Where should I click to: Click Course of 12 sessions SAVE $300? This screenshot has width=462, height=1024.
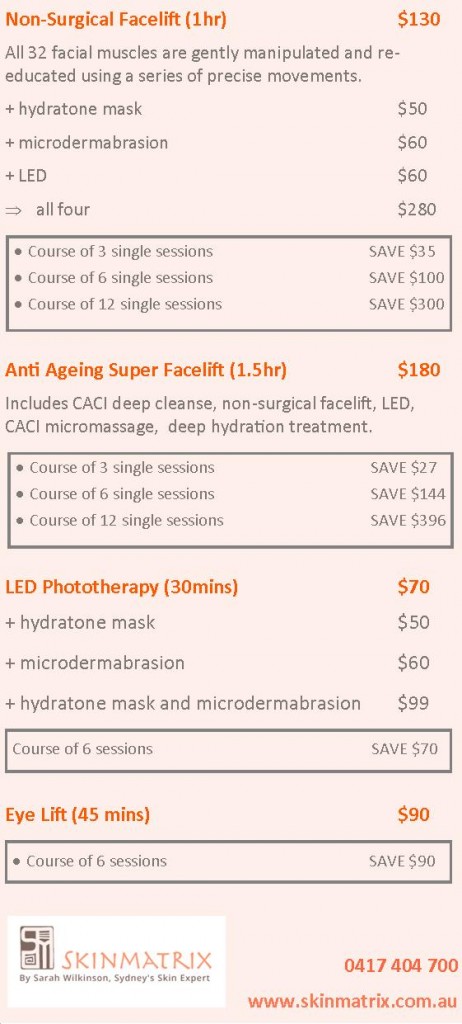click(x=229, y=304)
